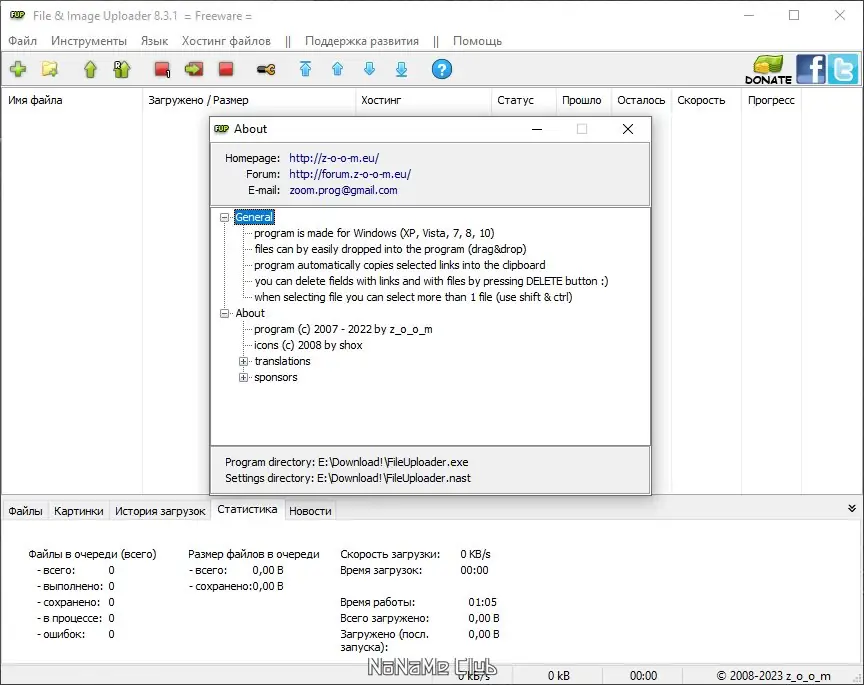Click the Хостинг column header
This screenshot has height=685, width=864.
click(423, 100)
